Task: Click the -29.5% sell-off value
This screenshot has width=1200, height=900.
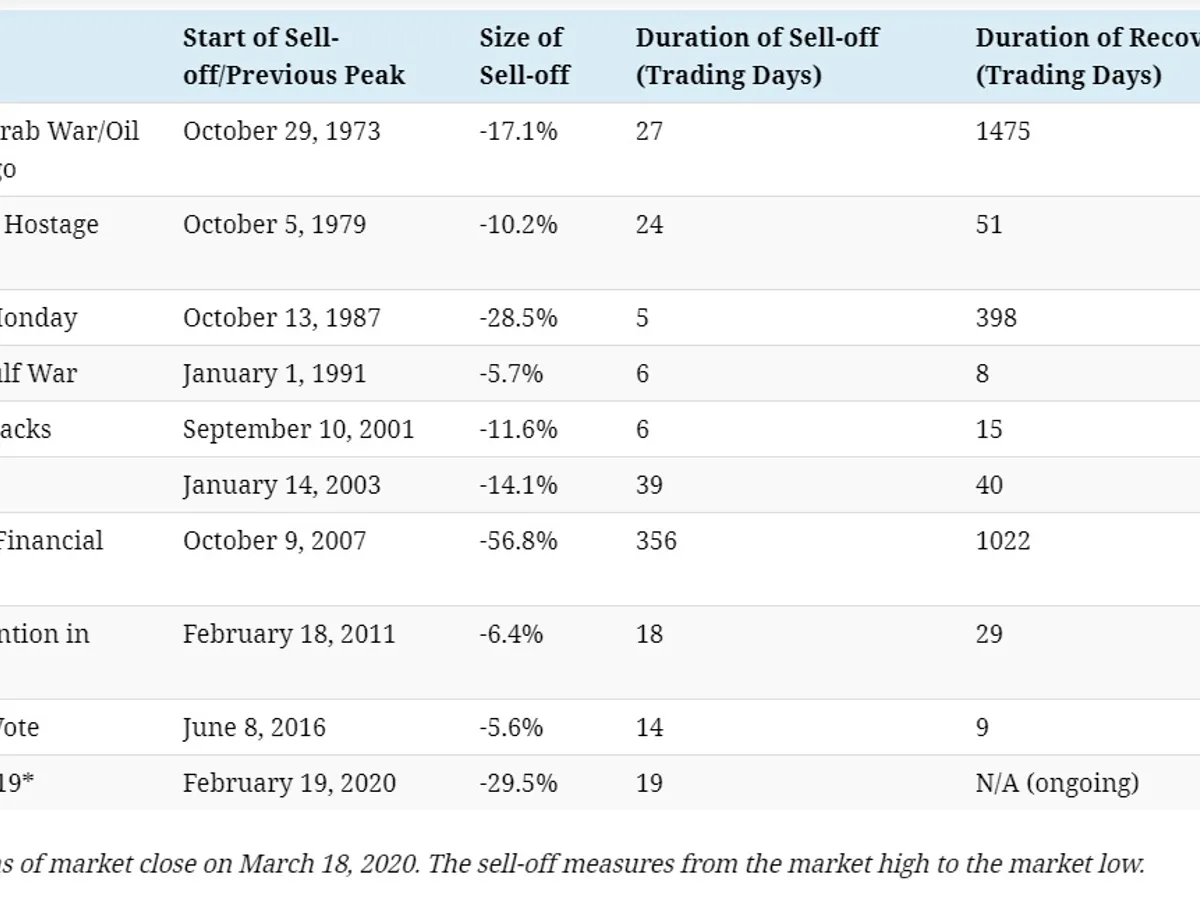Action: 518,783
